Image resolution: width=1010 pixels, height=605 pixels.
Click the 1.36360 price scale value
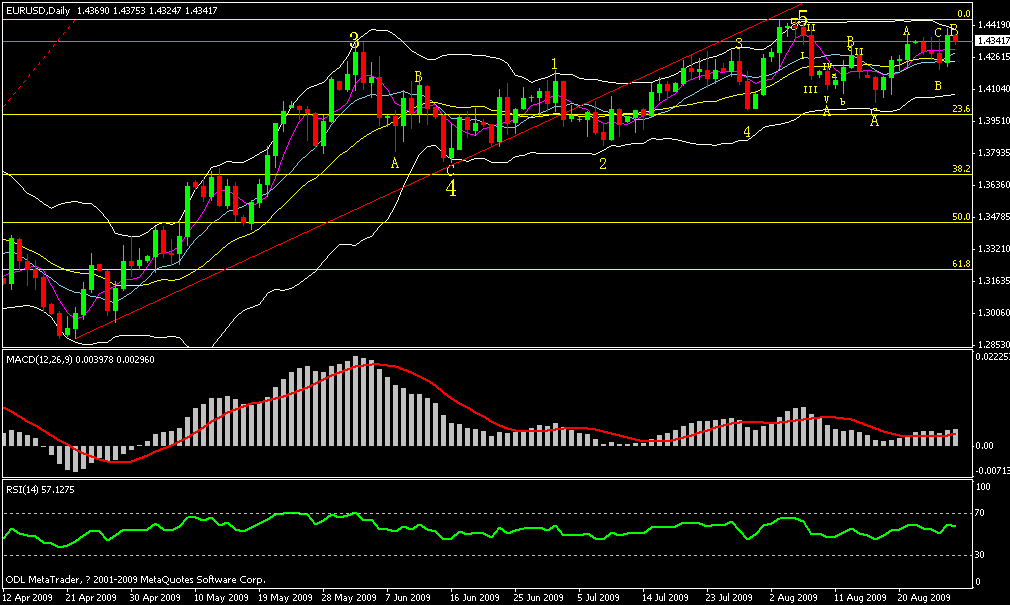click(x=993, y=185)
